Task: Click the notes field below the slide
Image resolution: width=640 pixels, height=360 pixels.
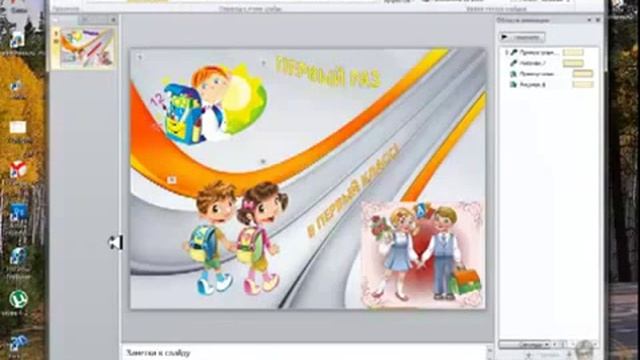Action: [x=304, y=352]
